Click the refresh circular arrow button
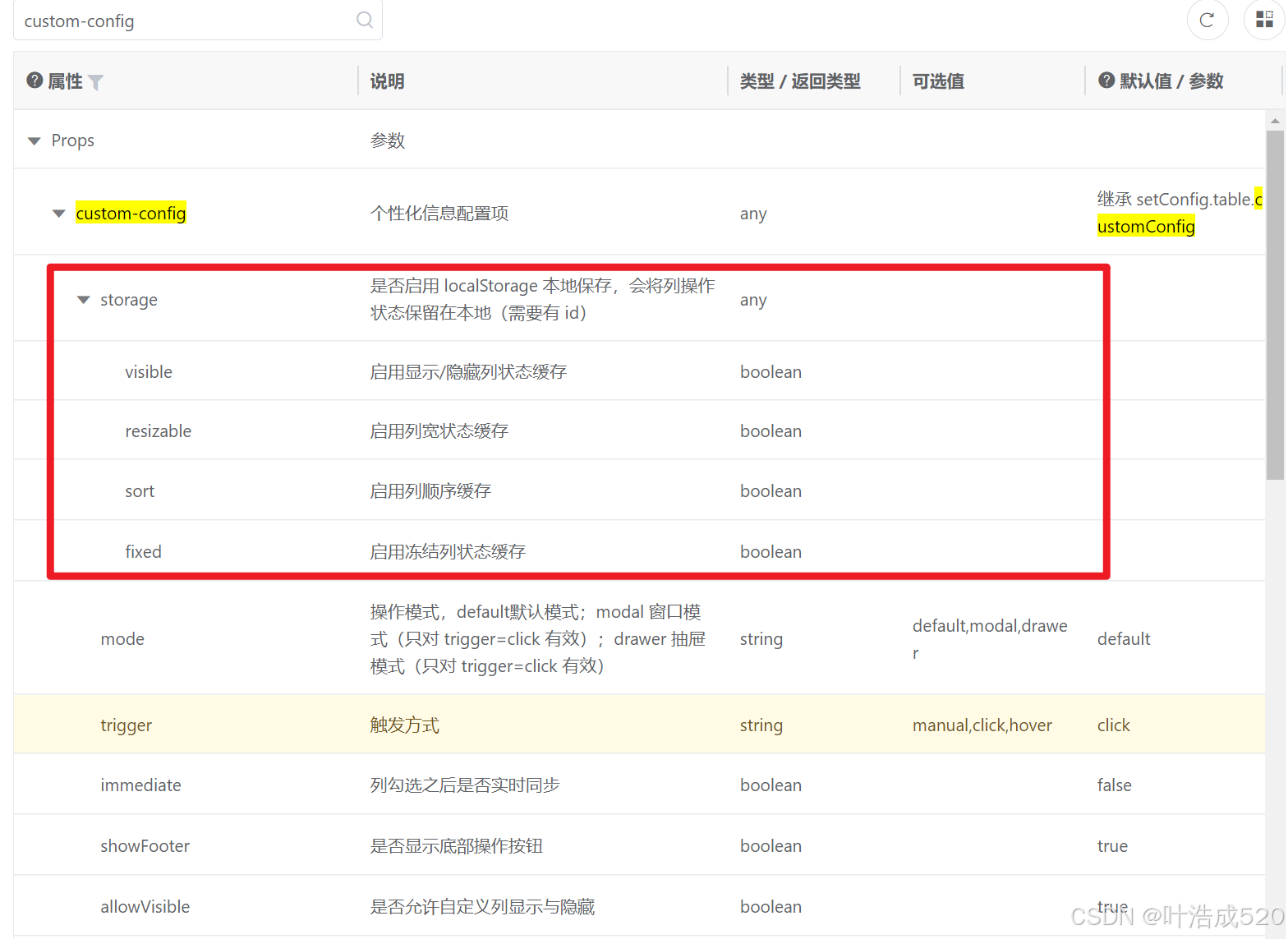The width and height of the screenshot is (1288, 939). (x=1207, y=20)
